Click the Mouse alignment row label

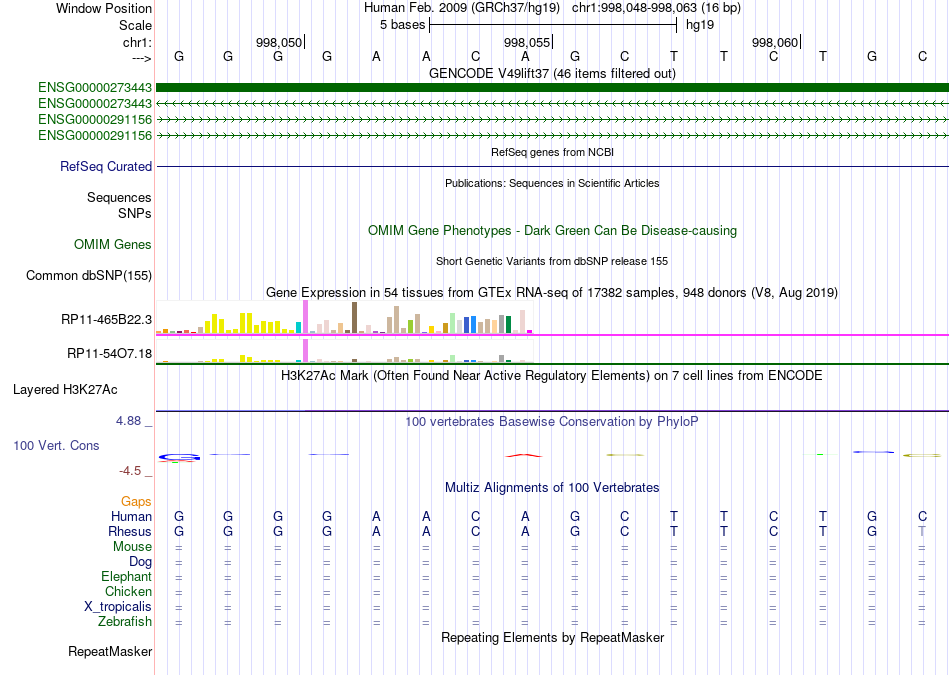tap(132, 547)
